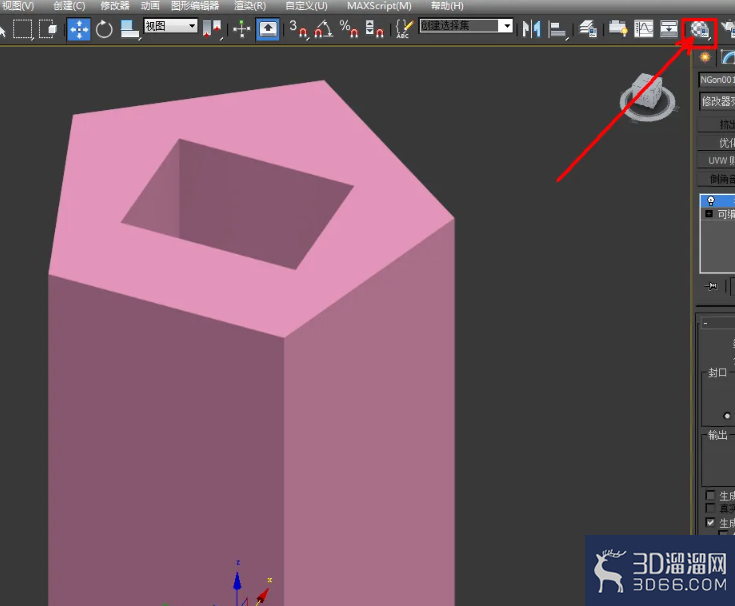The height and width of the screenshot is (606, 735).
Task: Click the Mirror tool icon
Action: (532, 29)
